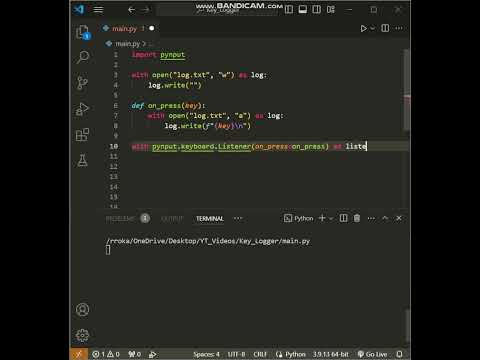Click the def on_press(key) line

168,106
